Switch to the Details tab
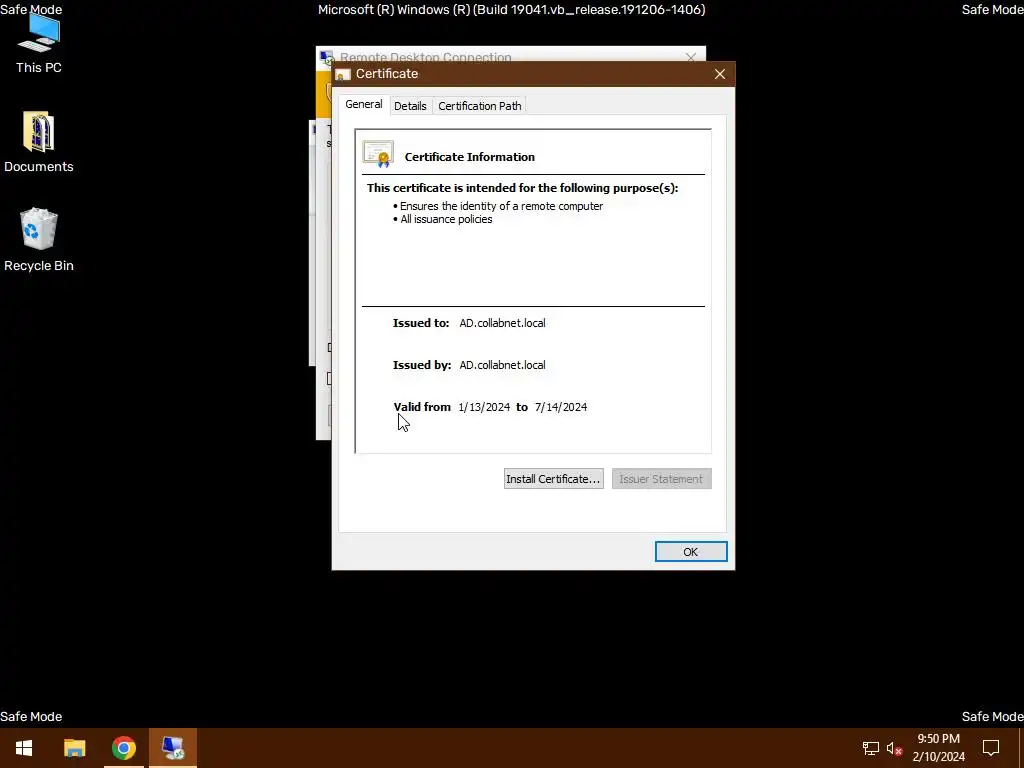This screenshot has width=1024, height=768. (410, 106)
